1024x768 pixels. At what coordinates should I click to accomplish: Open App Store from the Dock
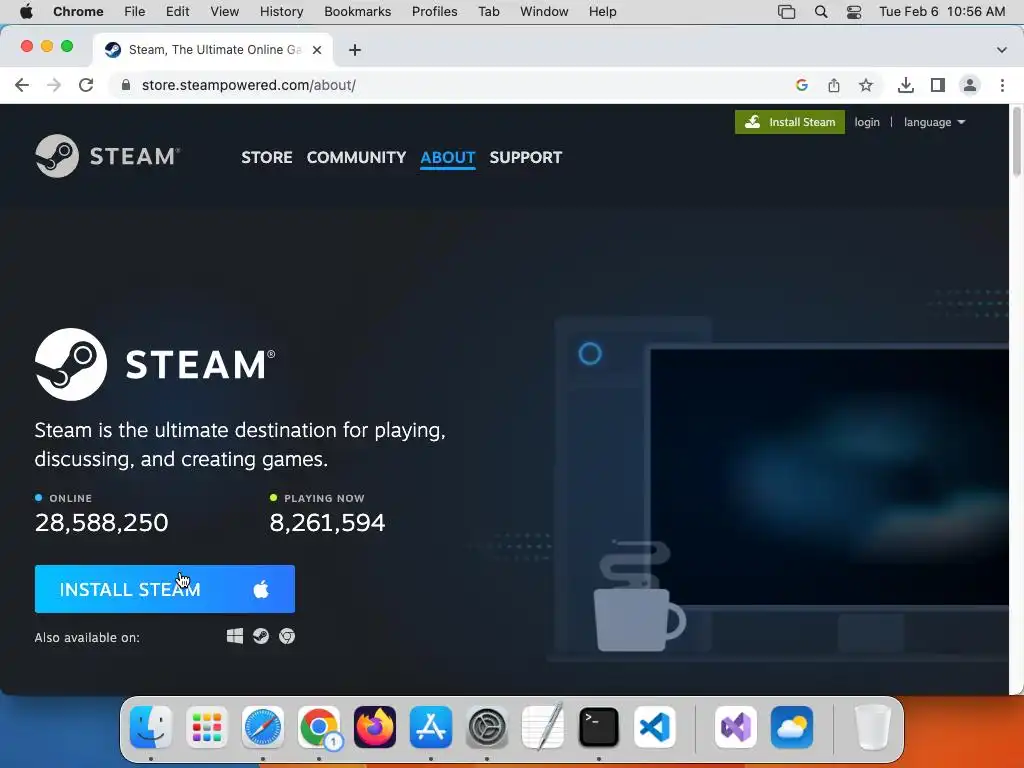431,727
